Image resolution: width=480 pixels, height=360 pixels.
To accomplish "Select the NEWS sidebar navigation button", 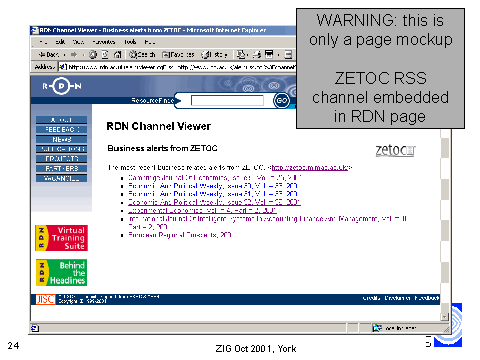I will [62, 139].
